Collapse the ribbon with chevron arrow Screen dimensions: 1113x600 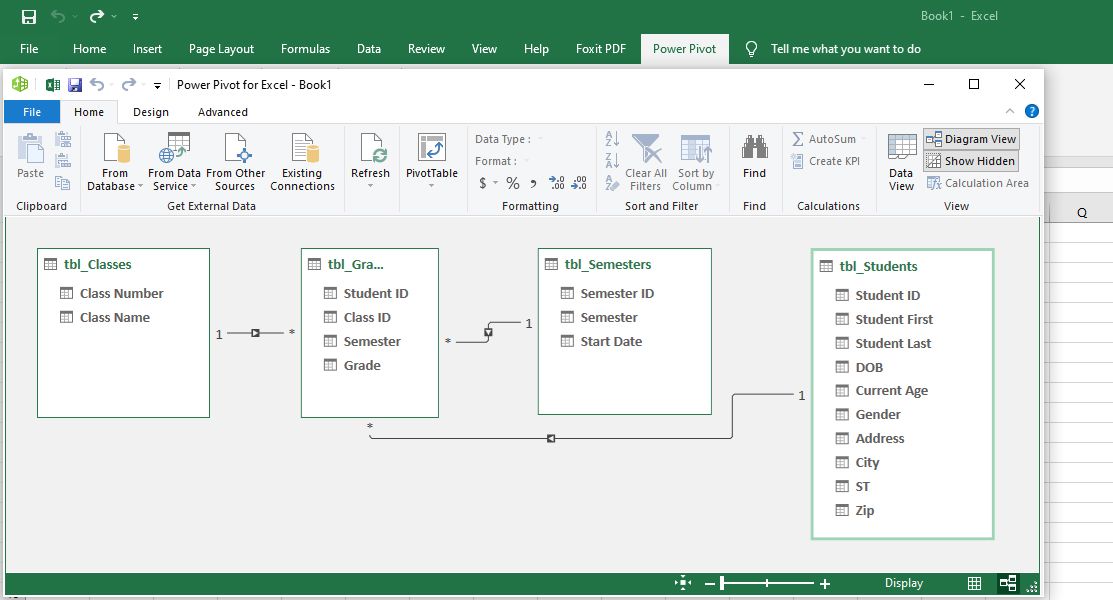point(1009,111)
